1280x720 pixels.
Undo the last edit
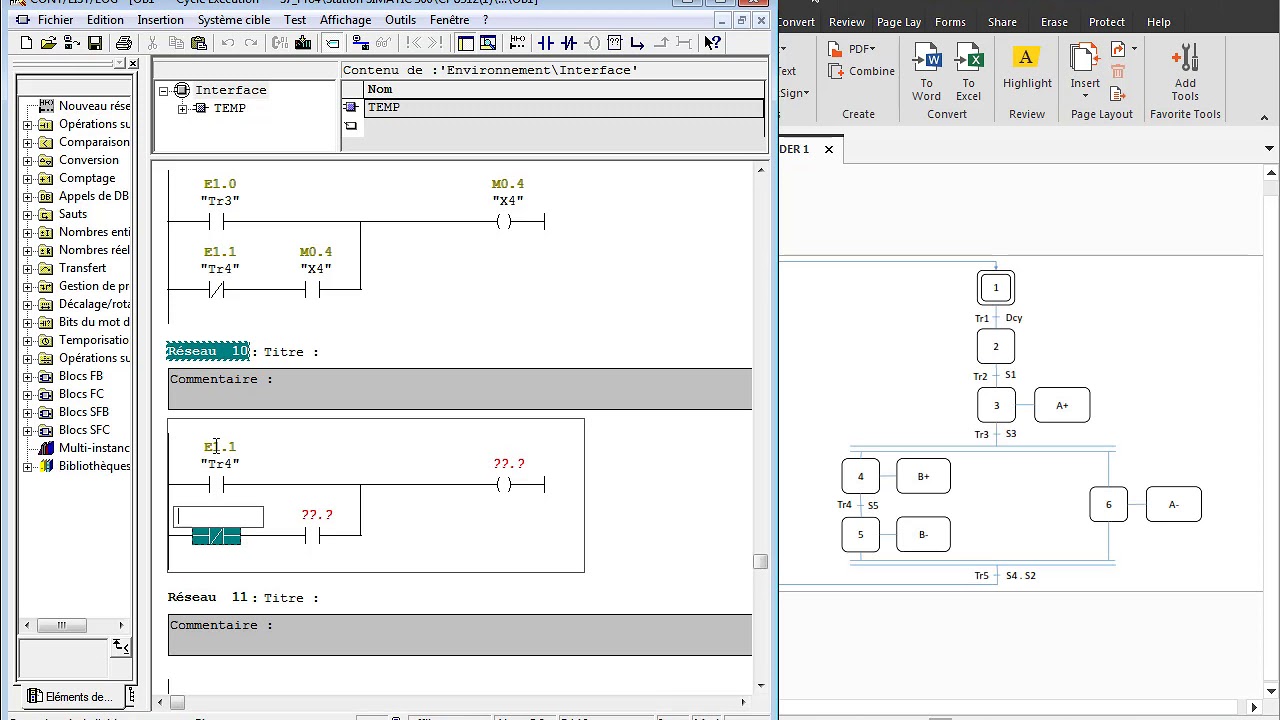pos(228,43)
